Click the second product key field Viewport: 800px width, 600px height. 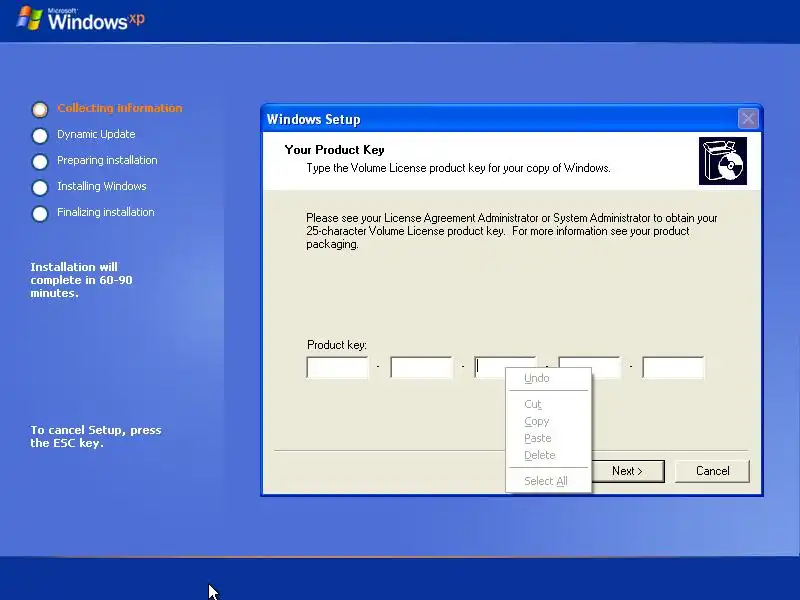tap(421, 367)
